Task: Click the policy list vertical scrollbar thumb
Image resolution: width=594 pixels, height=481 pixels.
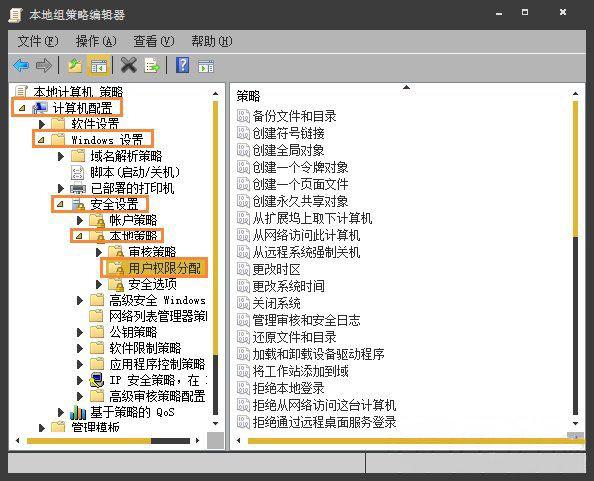Action: tap(575, 169)
